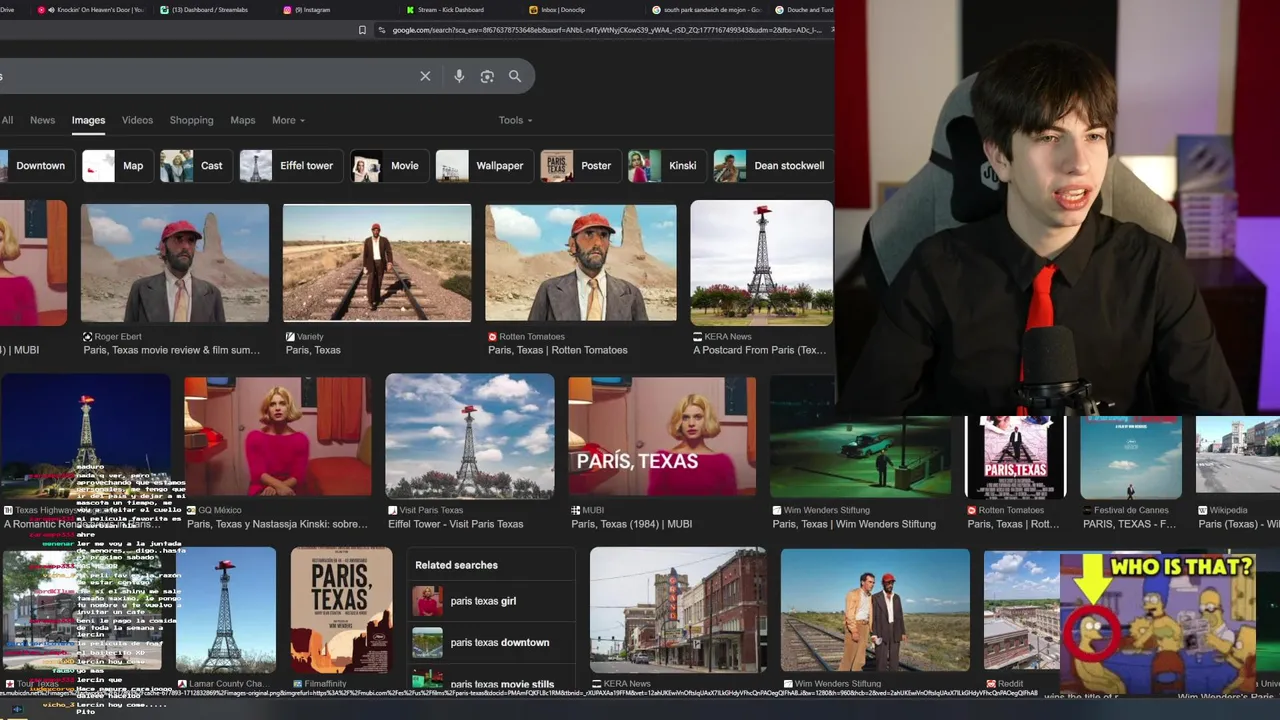Click 'Paris, Texas movie review & film sum...' link
The height and width of the screenshot is (720, 1280).
pos(172,350)
